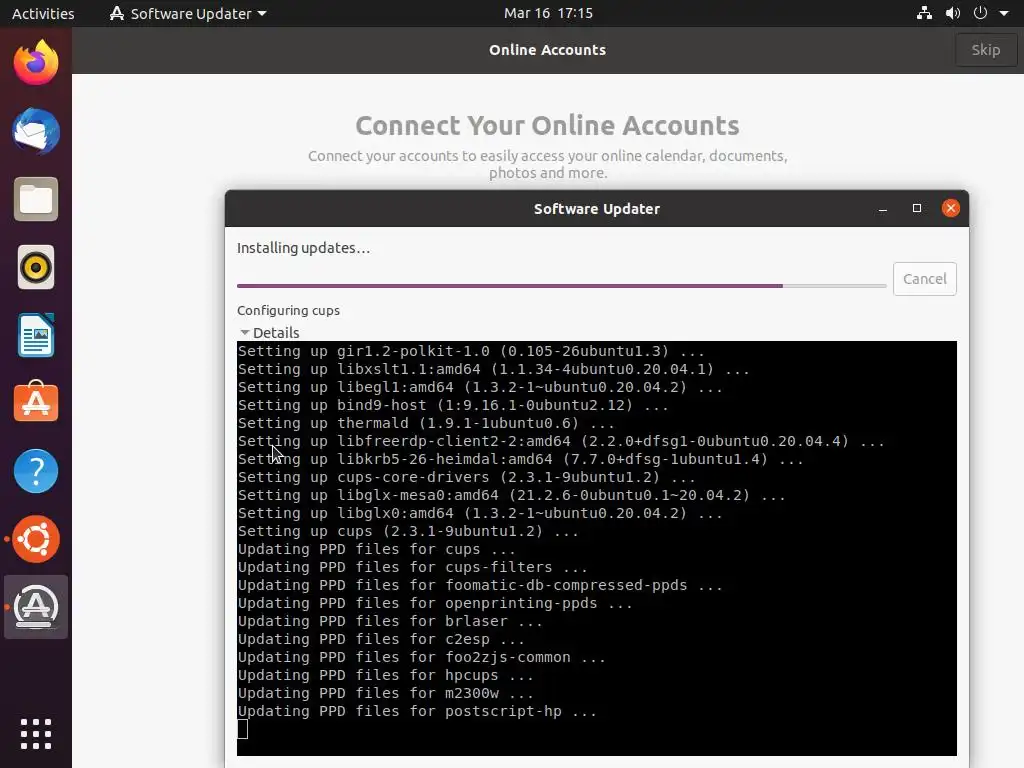Click line 'Setting up bind9-host'
Image resolution: width=1024 pixels, height=768 pixels.
click(x=453, y=405)
